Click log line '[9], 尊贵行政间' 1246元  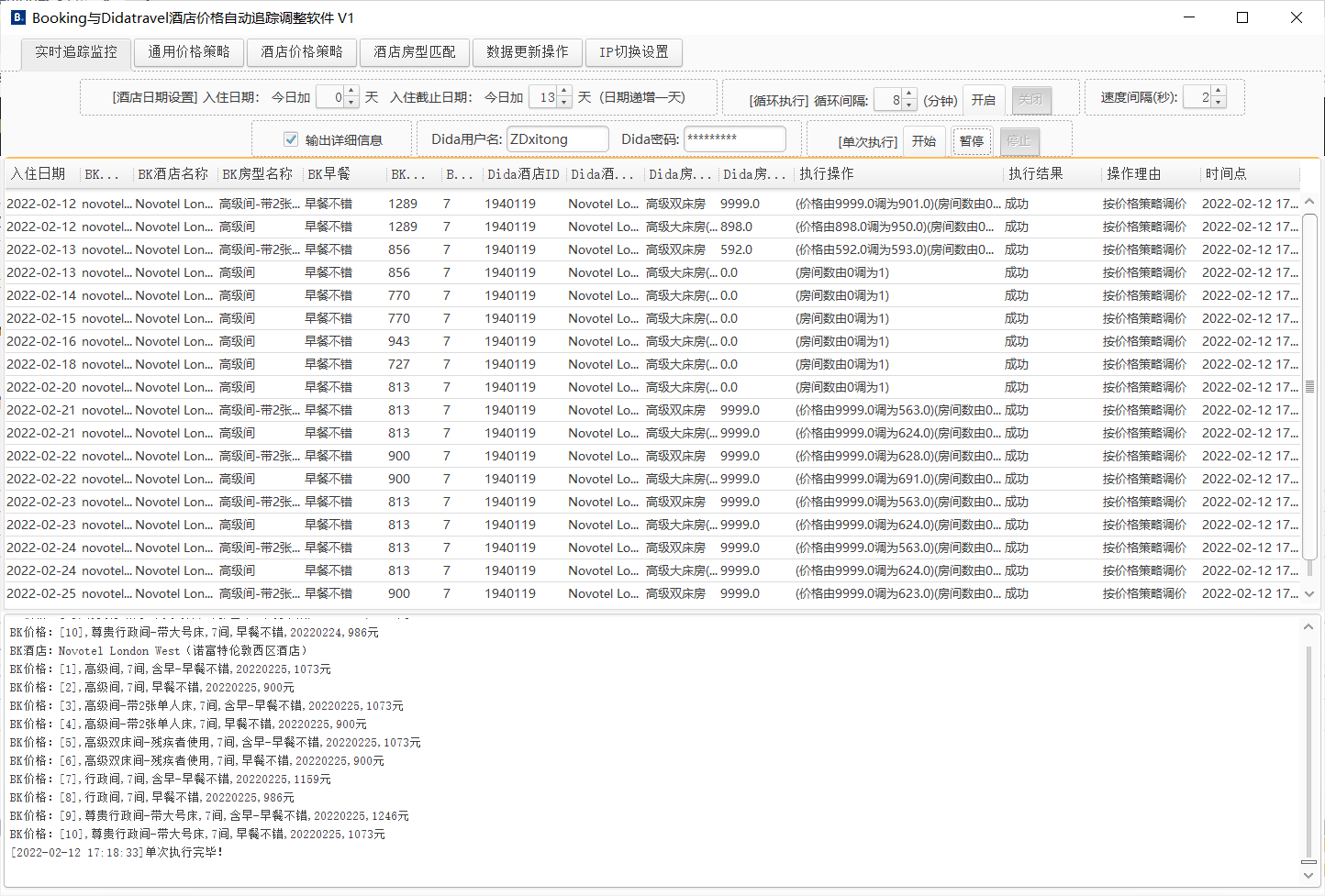pos(209,816)
